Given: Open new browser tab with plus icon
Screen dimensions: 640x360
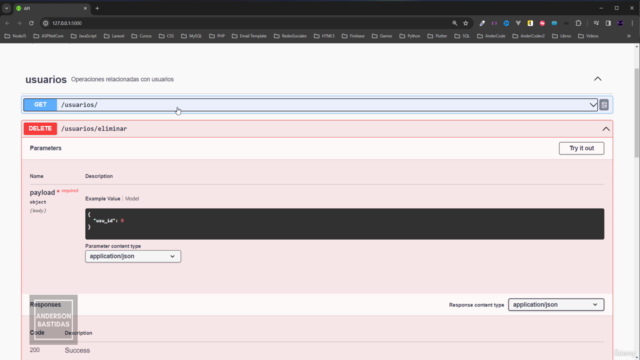Looking at the screenshot, I should click(97, 8).
